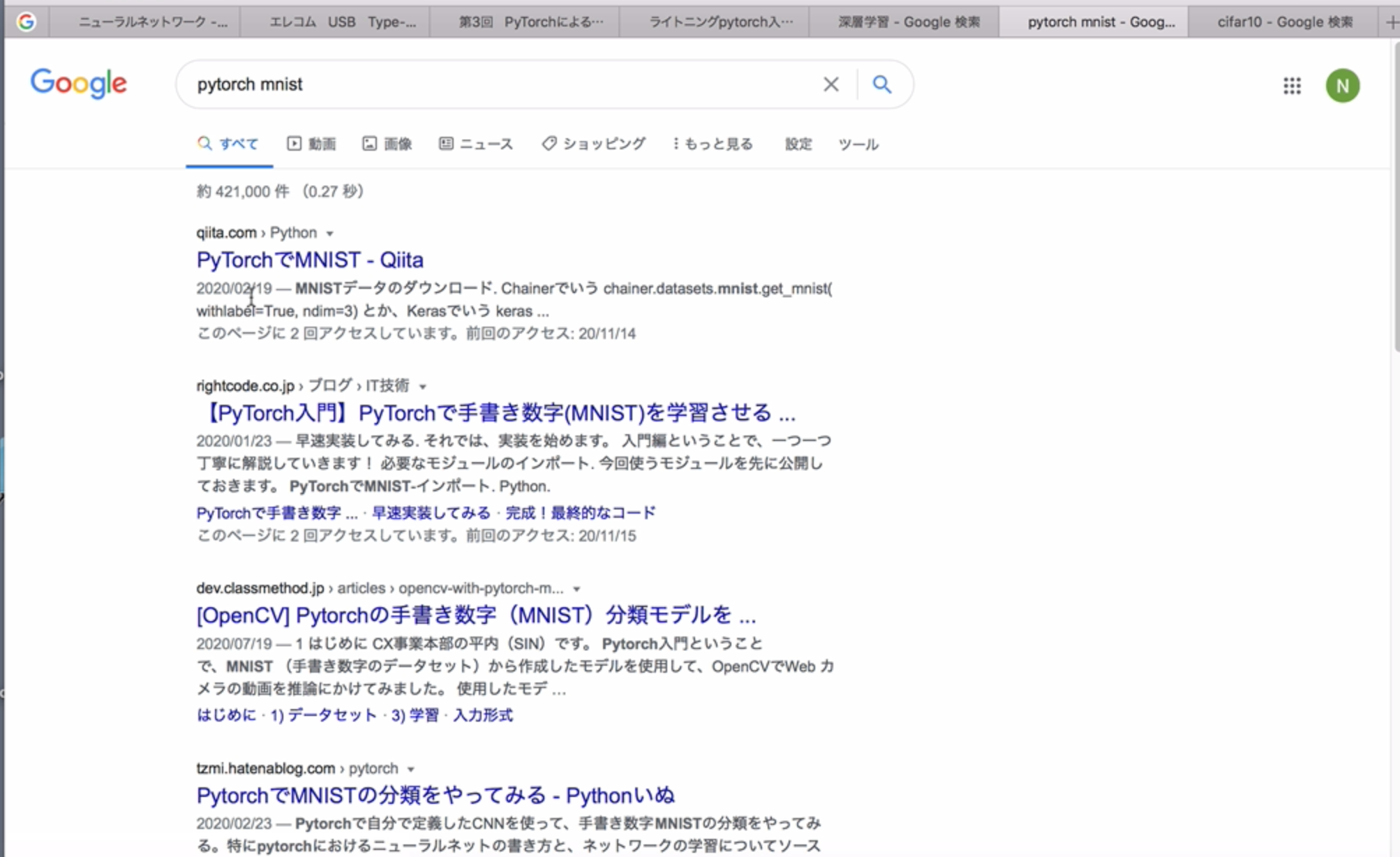Switch to 深層学習 Google 検索 browser tab
The image size is (1400, 857).
tap(905, 22)
